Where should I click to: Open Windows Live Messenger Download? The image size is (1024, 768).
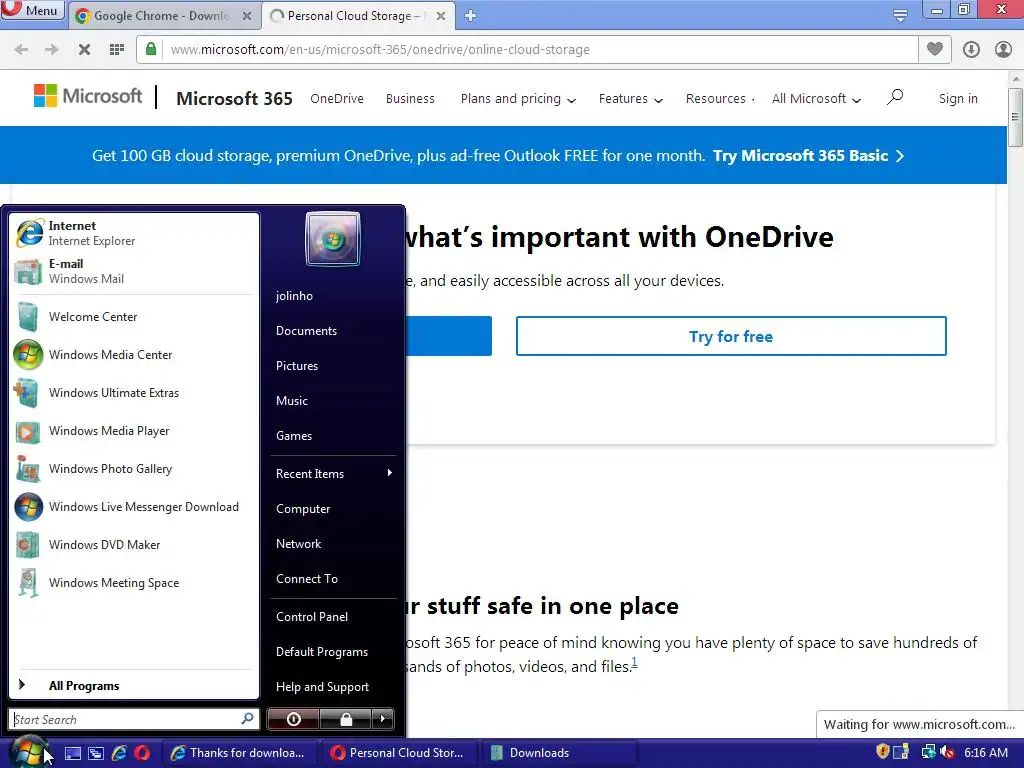coord(133,507)
